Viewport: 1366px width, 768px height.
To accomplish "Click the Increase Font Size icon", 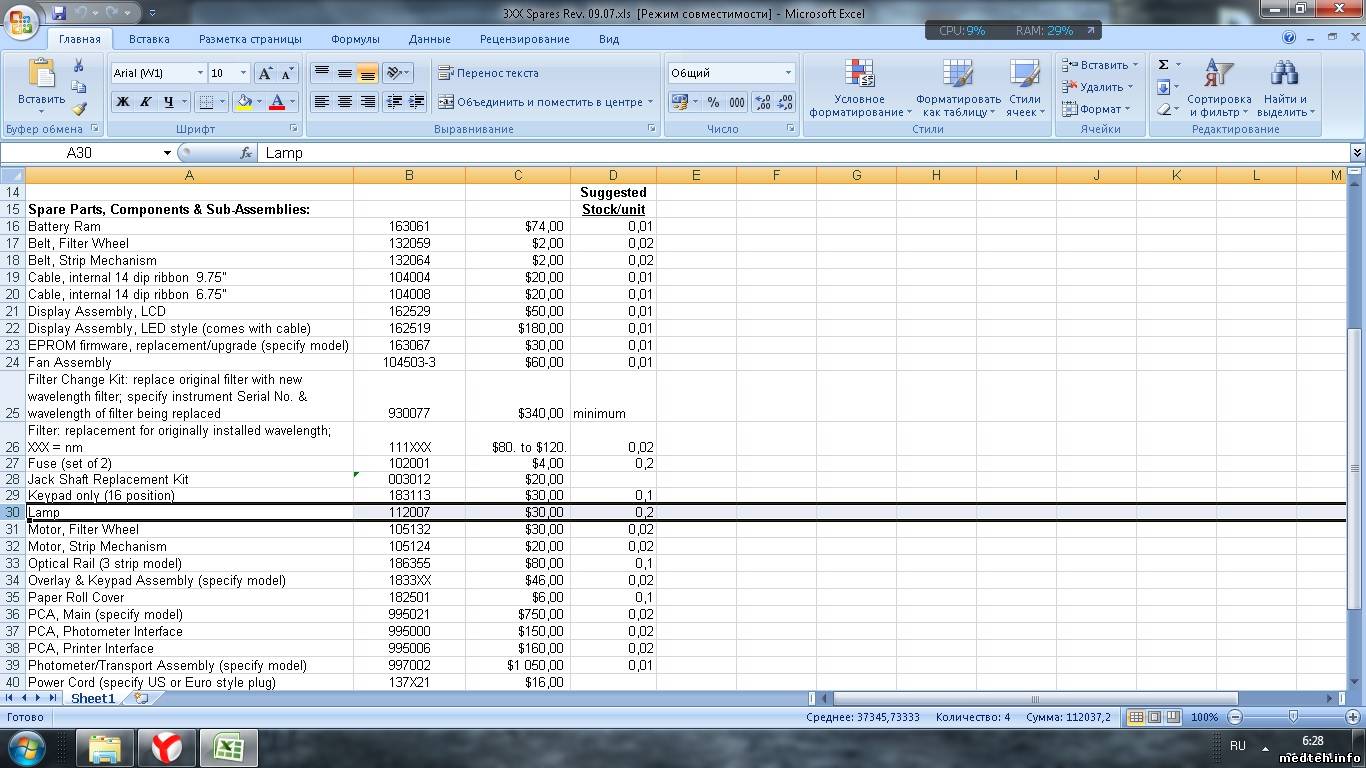I will pyautogui.click(x=265, y=73).
